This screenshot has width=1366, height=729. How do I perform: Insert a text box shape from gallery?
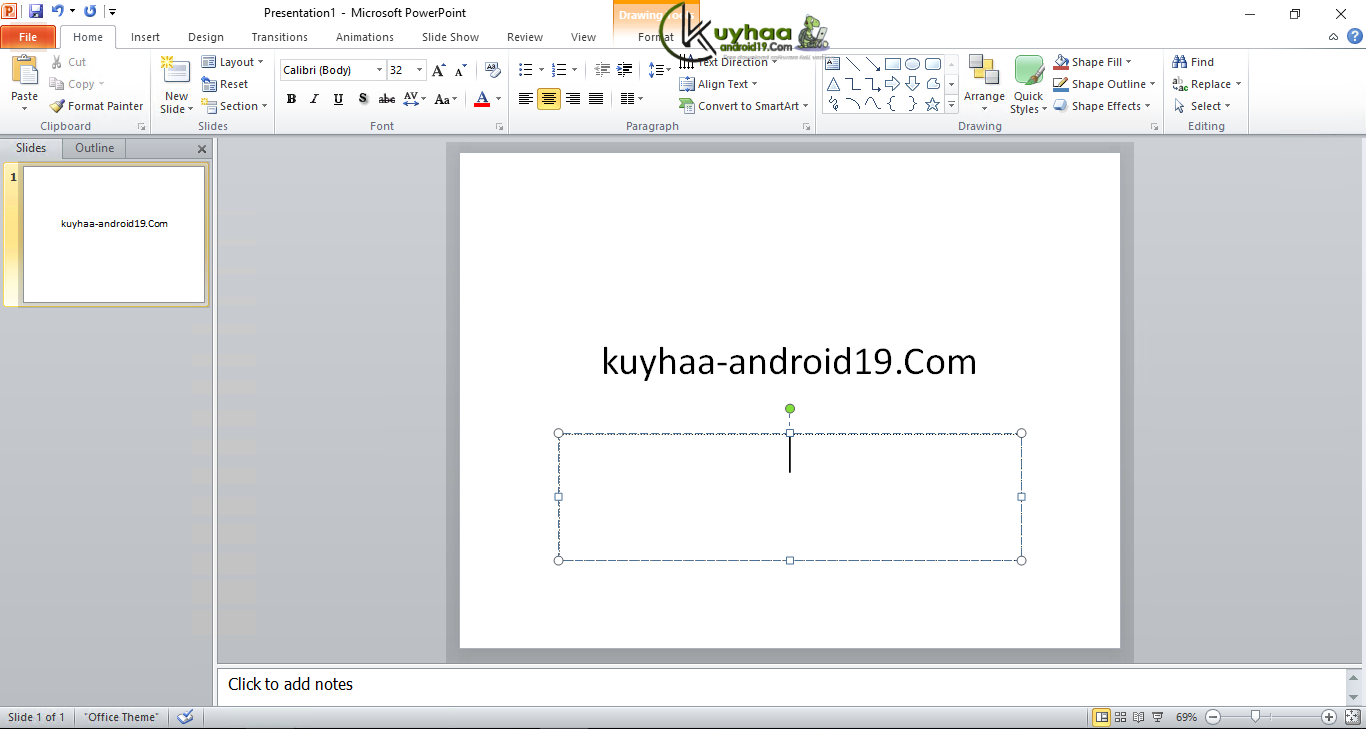833,64
